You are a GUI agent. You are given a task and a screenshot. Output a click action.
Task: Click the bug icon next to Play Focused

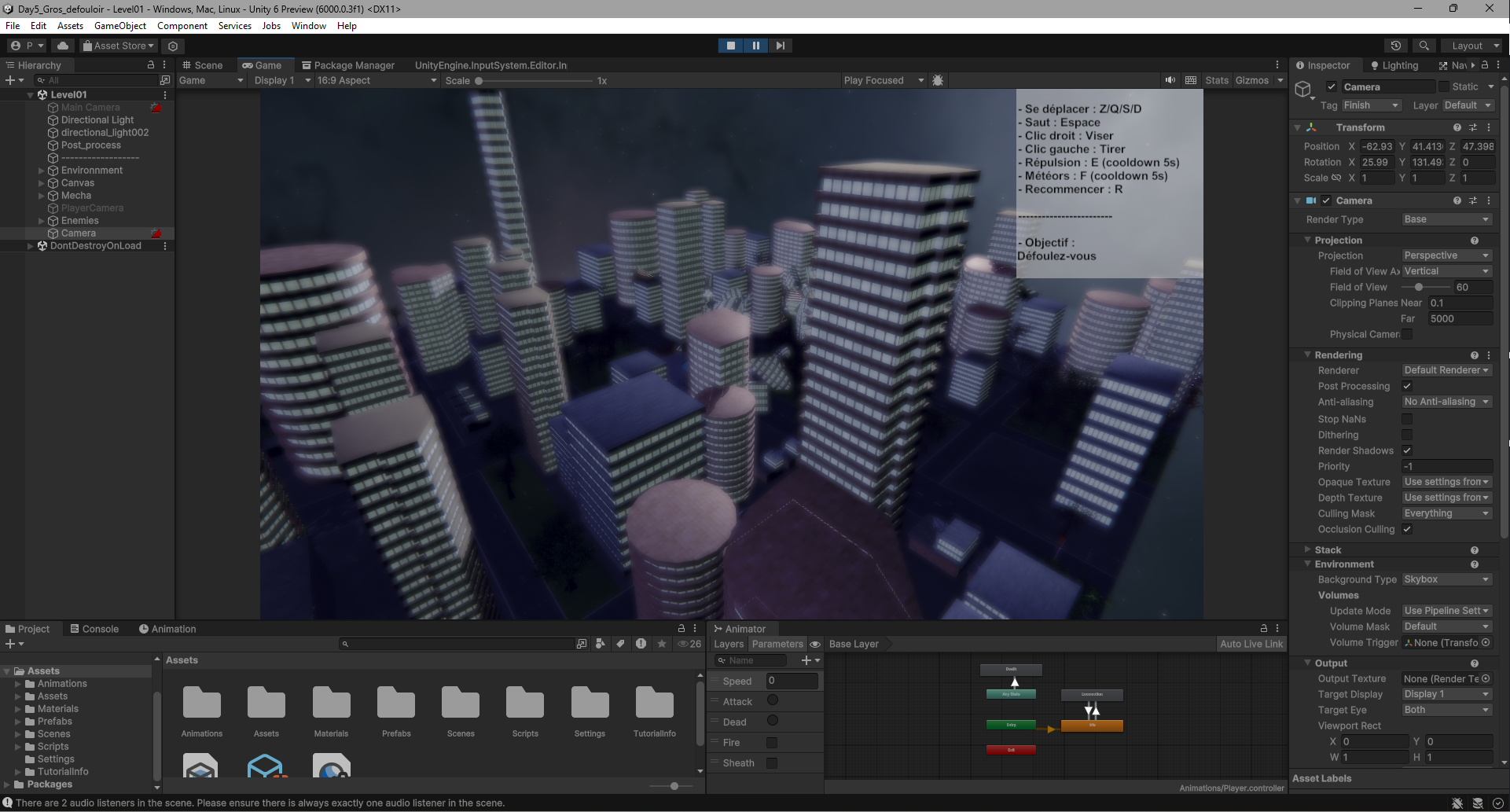(938, 80)
